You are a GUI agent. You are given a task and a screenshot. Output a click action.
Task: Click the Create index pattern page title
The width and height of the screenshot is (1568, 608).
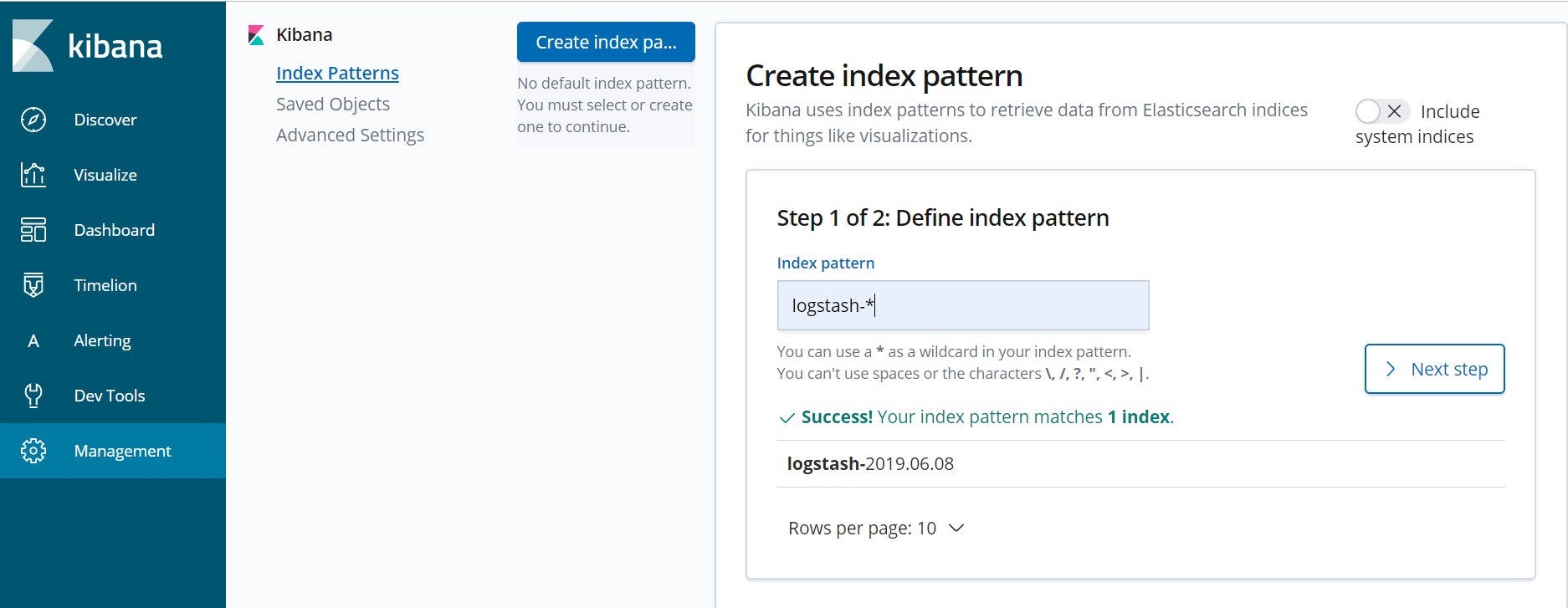pos(884,76)
